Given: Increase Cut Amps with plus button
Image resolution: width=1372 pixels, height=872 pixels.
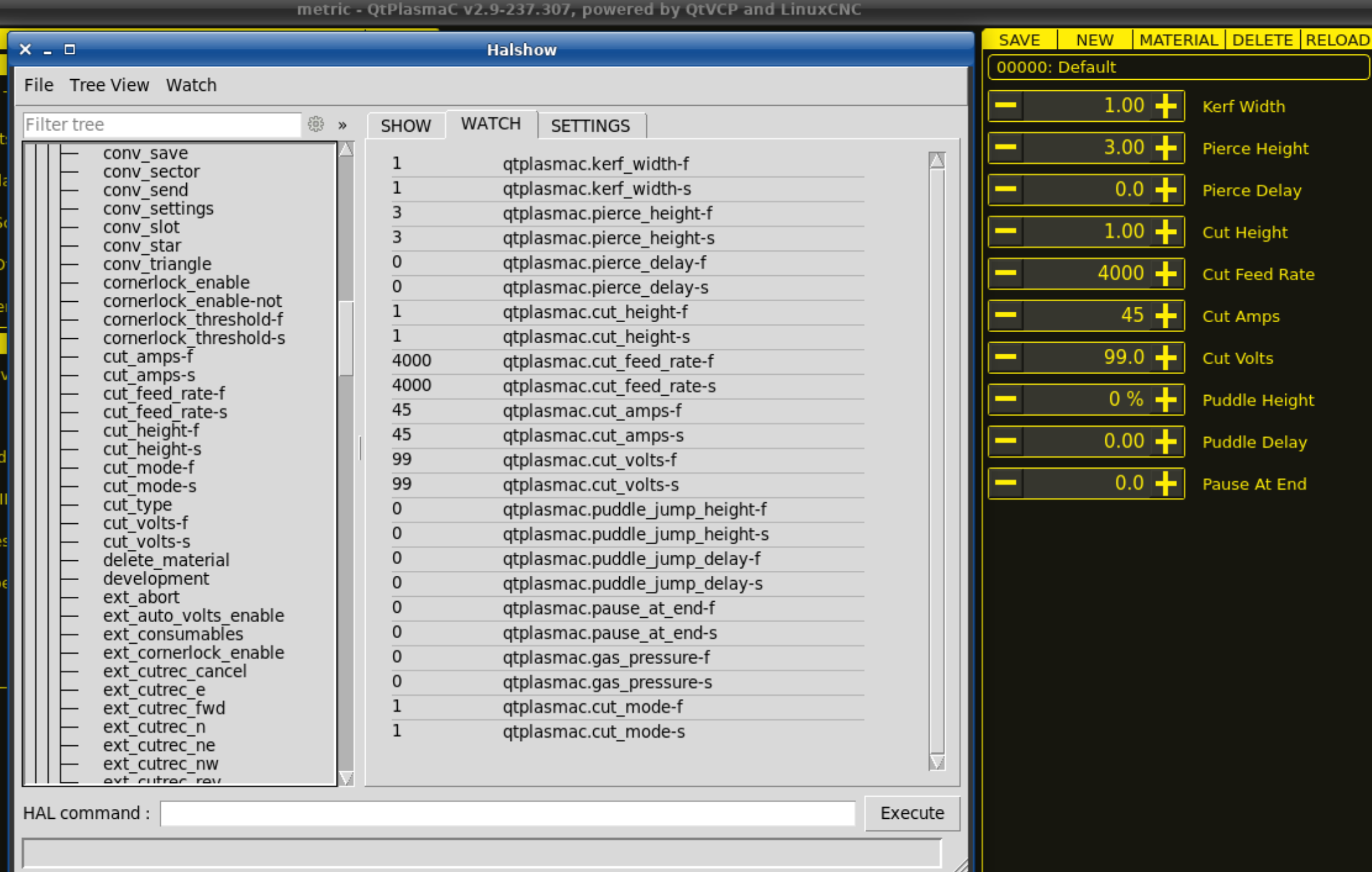Looking at the screenshot, I should pos(1166,315).
